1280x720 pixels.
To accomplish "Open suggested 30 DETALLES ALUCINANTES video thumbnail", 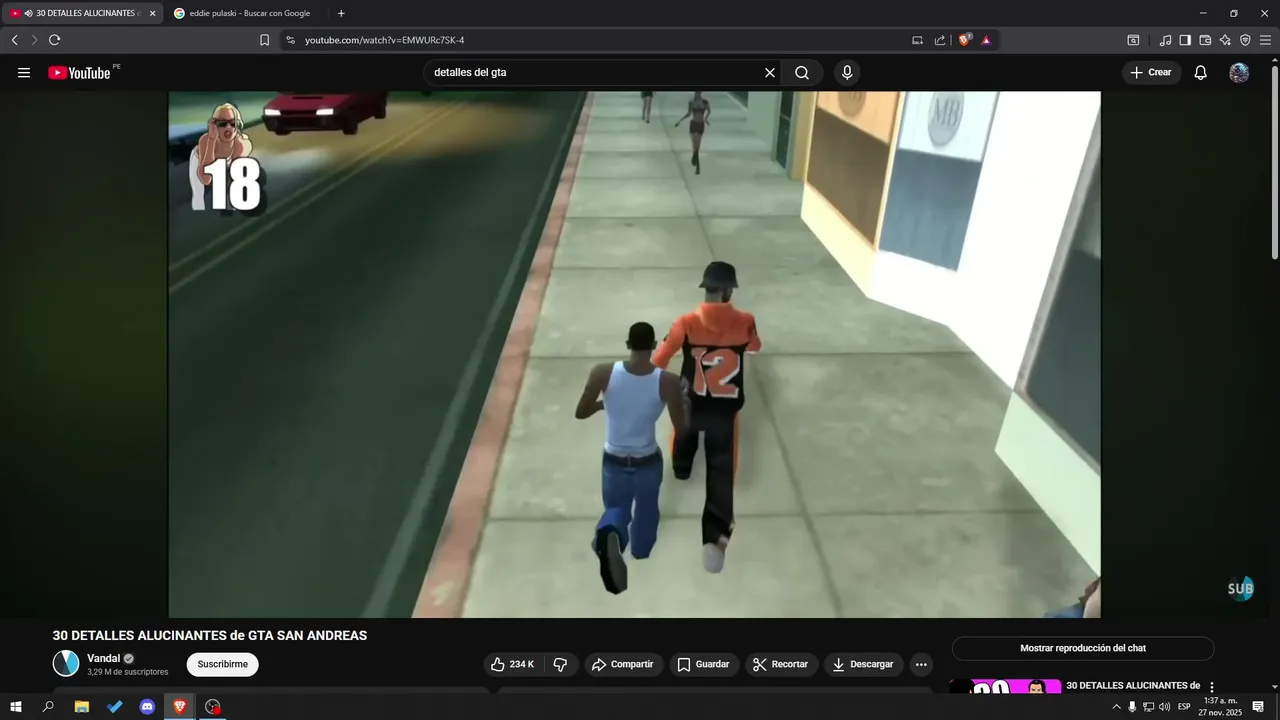I will click(x=1005, y=687).
